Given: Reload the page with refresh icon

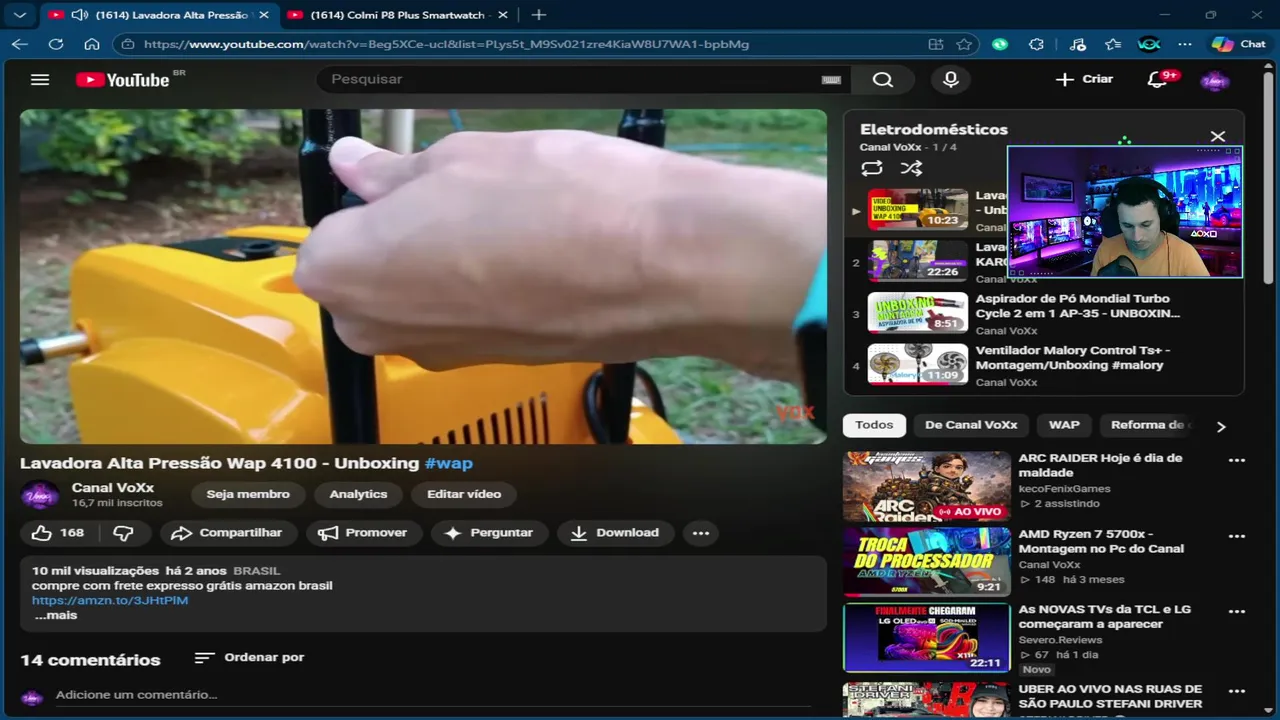Looking at the screenshot, I should 56,44.
